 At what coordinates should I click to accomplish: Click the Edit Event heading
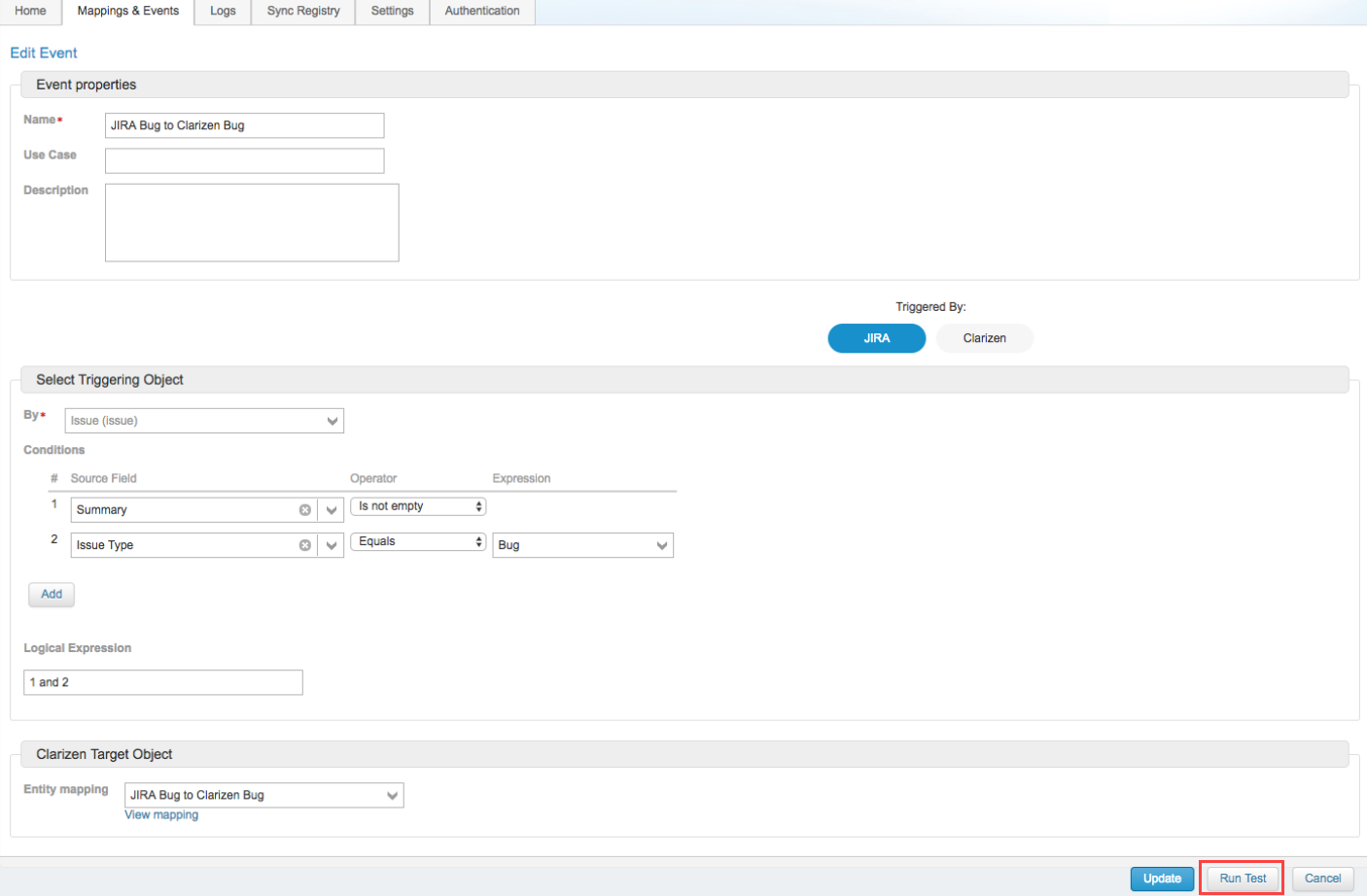coord(44,53)
